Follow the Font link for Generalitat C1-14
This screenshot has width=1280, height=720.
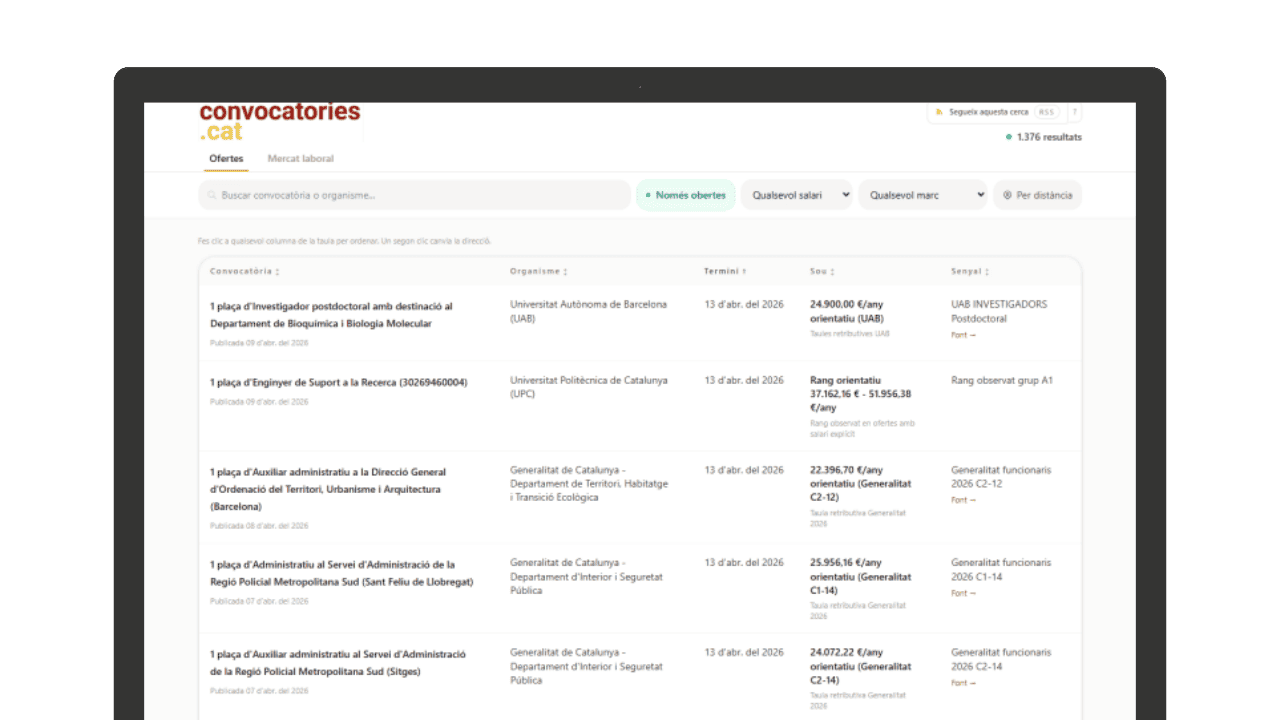[962, 593]
